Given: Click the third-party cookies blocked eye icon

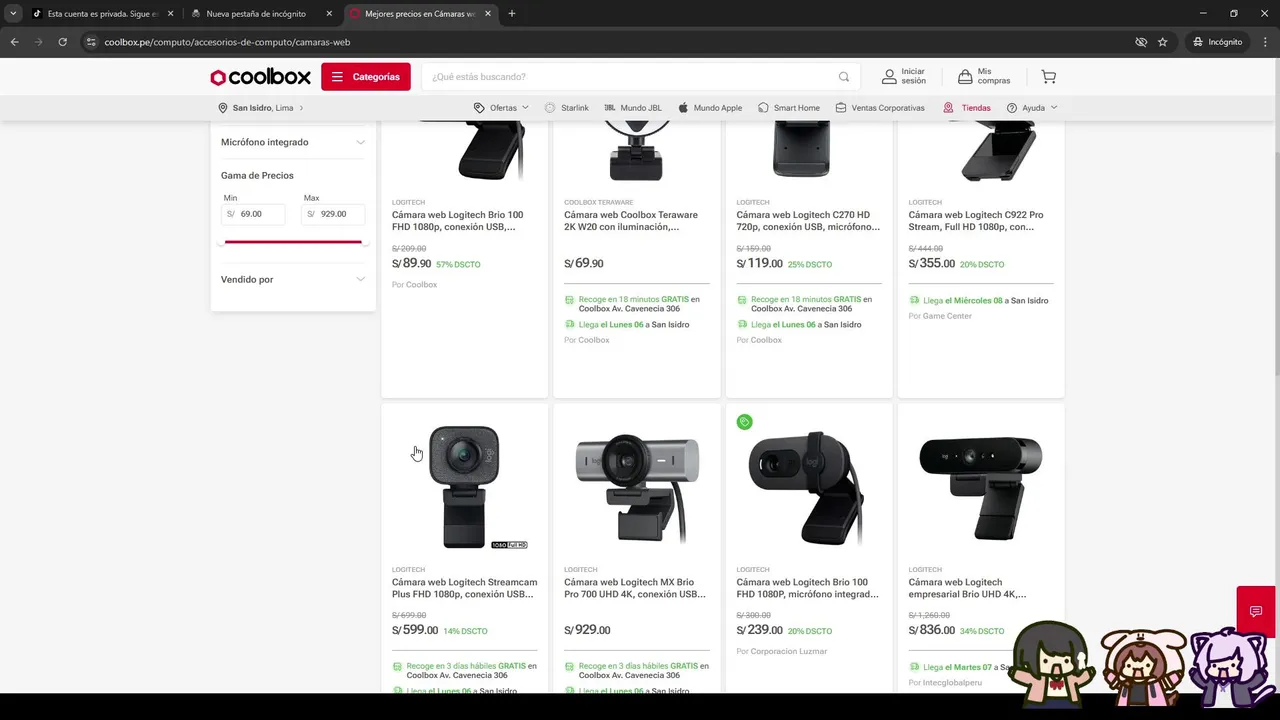Looking at the screenshot, I should click(x=1141, y=42).
